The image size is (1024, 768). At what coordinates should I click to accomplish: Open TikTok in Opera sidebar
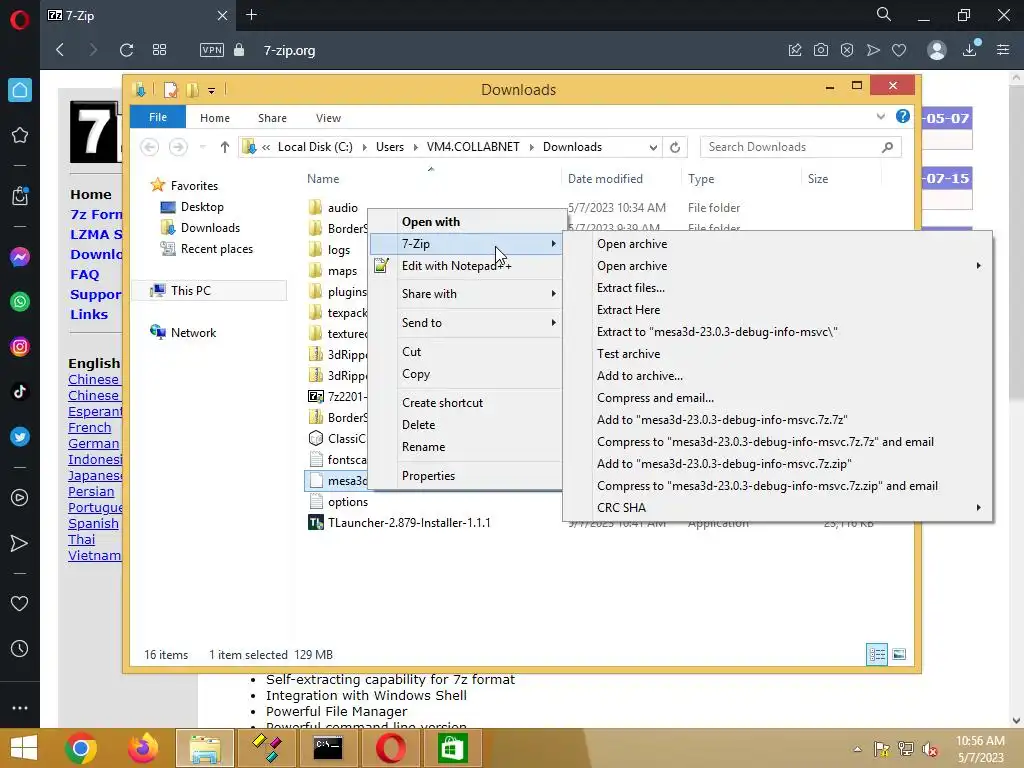(20, 391)
